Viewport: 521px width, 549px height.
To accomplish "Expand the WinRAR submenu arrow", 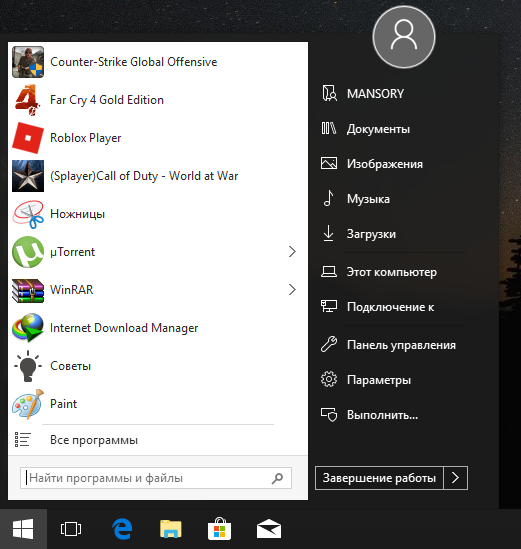I will pyautogui.click(x=292, y=290).
